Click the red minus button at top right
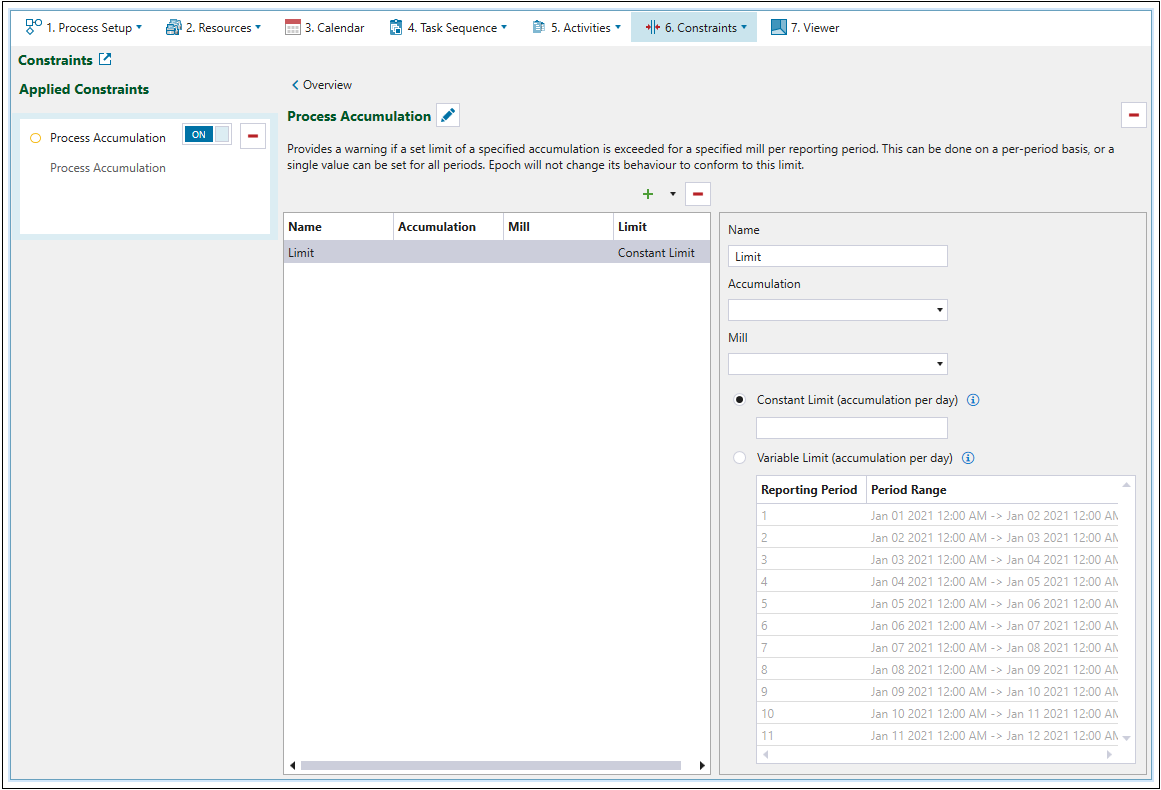Screen dimensions: 1161x790 click(x=1133, y=116)
